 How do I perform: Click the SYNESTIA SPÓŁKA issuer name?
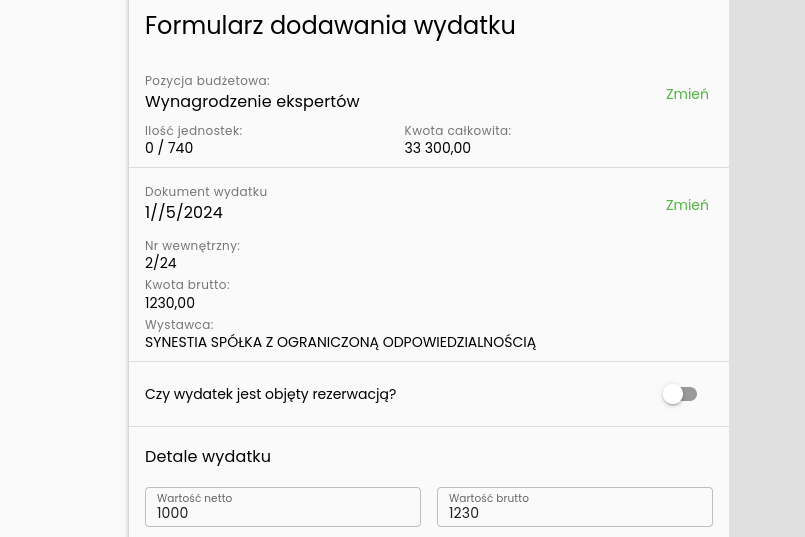(340, 342)
